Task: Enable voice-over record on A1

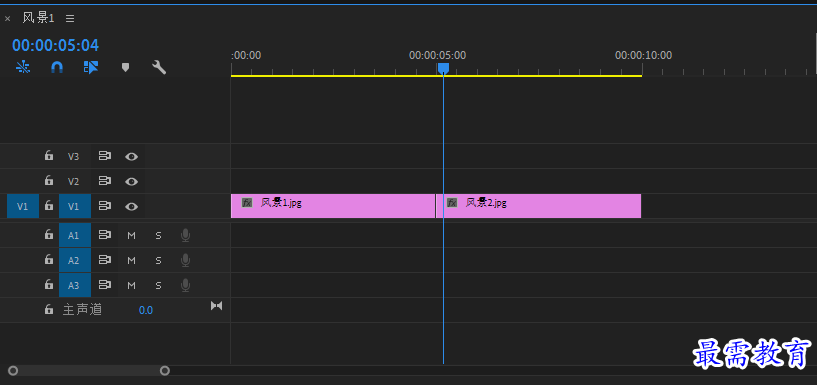Action: (185, 235)
